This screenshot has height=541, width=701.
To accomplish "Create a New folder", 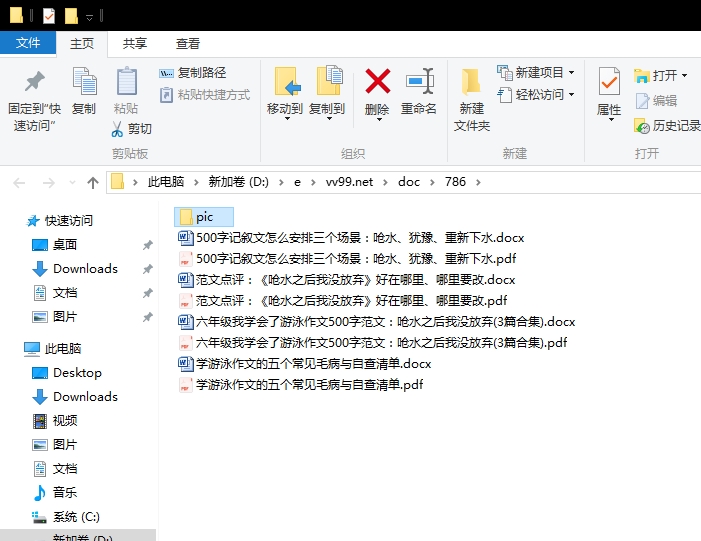I will (x=472, y=100).
